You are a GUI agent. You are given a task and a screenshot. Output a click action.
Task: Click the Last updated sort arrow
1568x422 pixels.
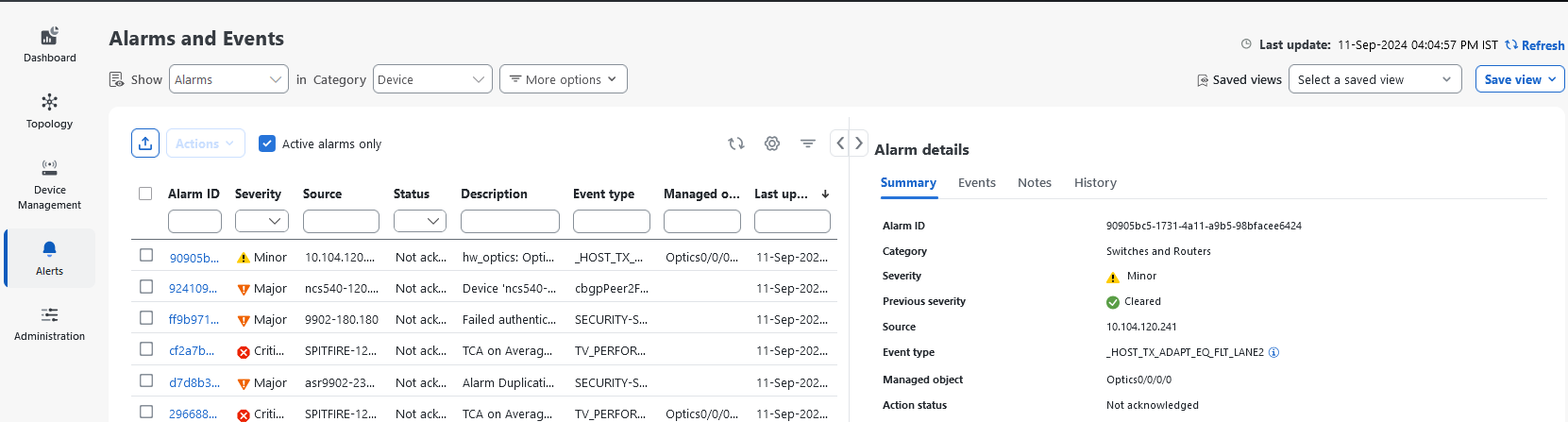click(x=825, y=194)
